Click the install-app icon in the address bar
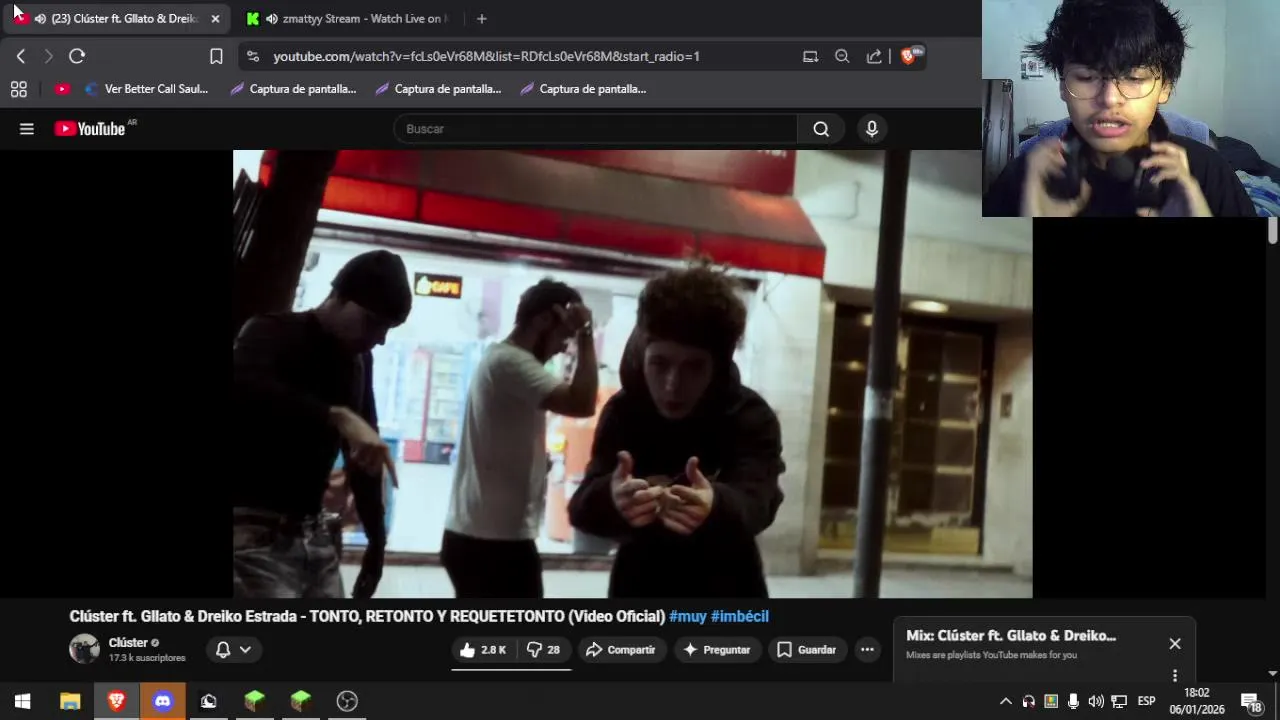 pyautogui.click(x=810, y=57)
